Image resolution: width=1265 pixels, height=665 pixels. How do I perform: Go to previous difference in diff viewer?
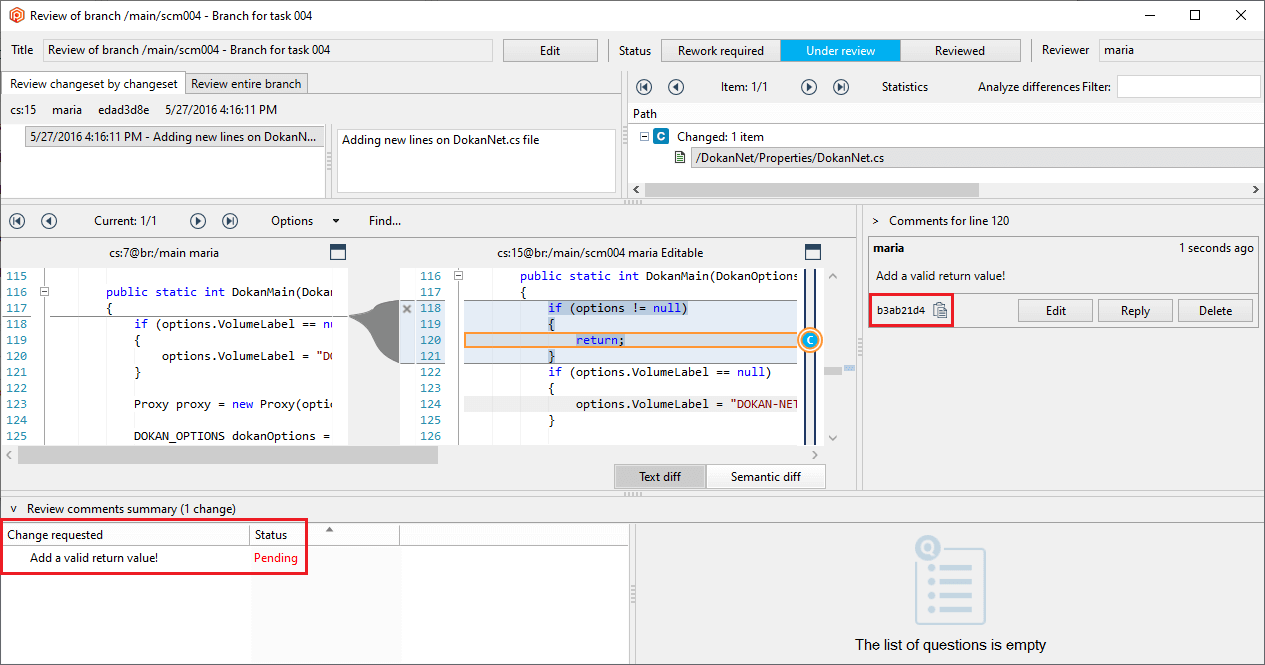coord(49,221)
